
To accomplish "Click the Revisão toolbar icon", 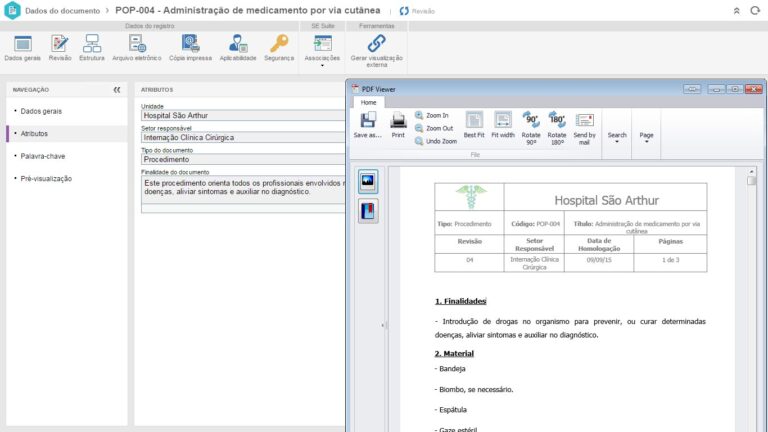I will pos(60,47).
